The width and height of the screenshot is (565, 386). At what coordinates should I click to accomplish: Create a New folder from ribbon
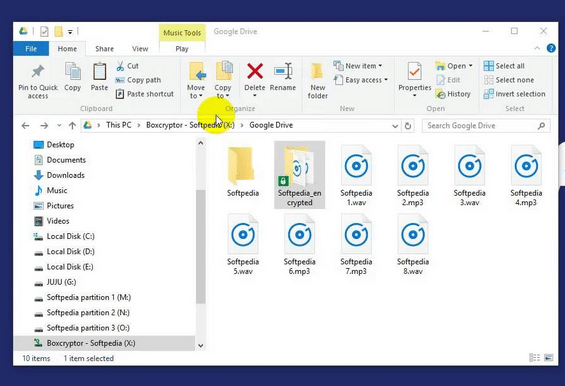(317, 81)
